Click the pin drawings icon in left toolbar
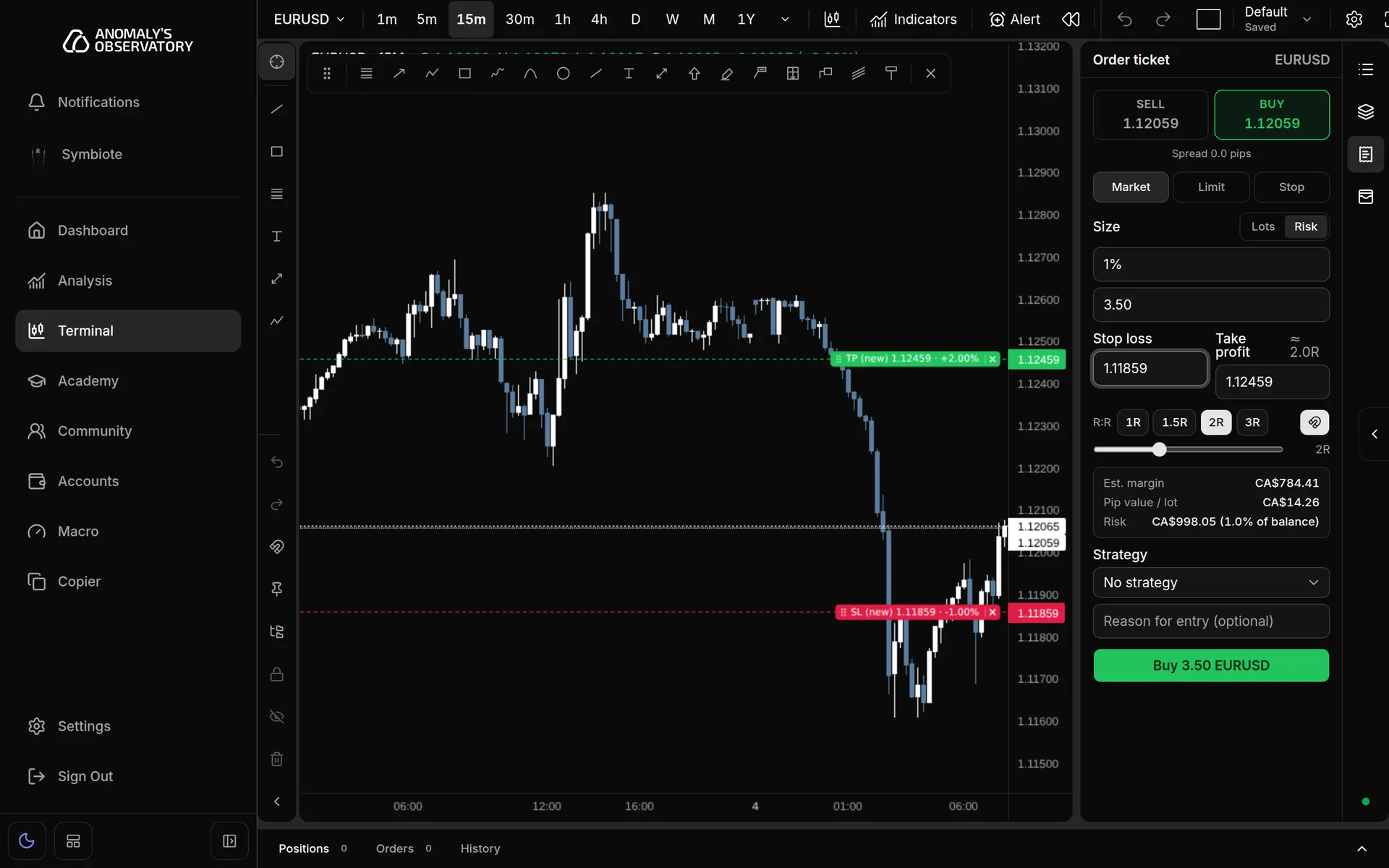 (x=276, y=589)
